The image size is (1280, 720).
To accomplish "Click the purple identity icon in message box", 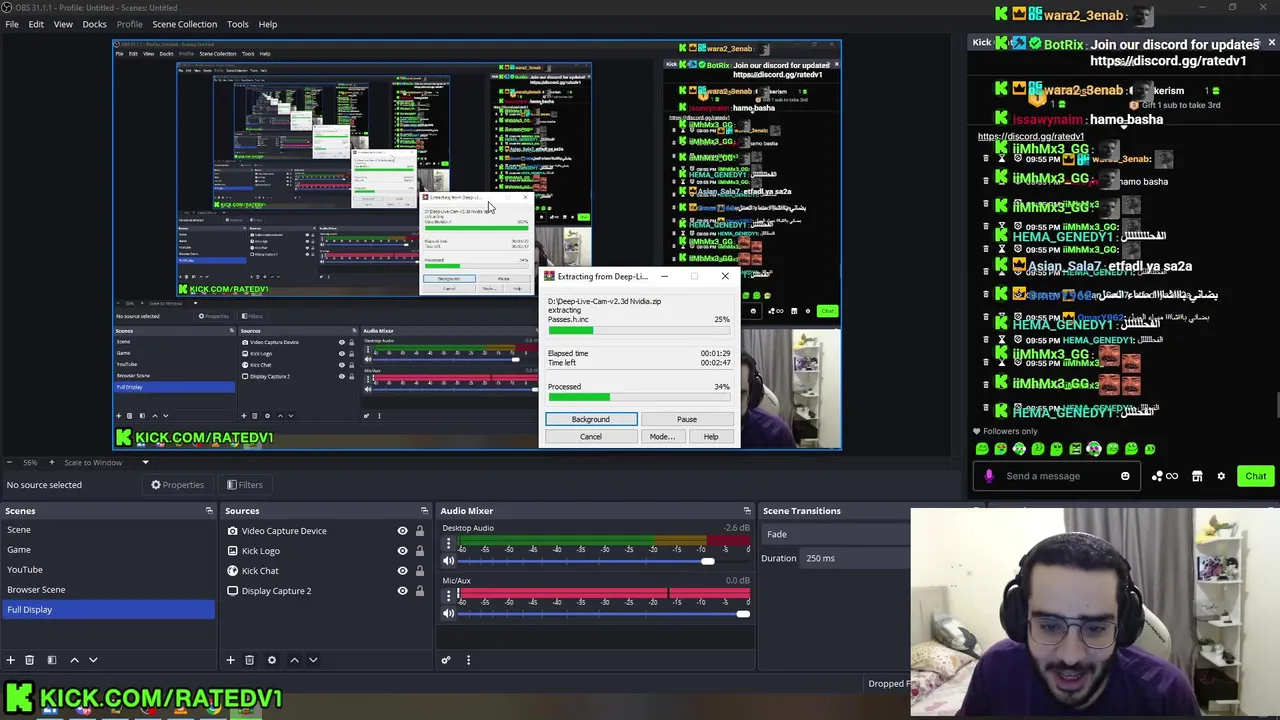I will [x=989, y=476].
